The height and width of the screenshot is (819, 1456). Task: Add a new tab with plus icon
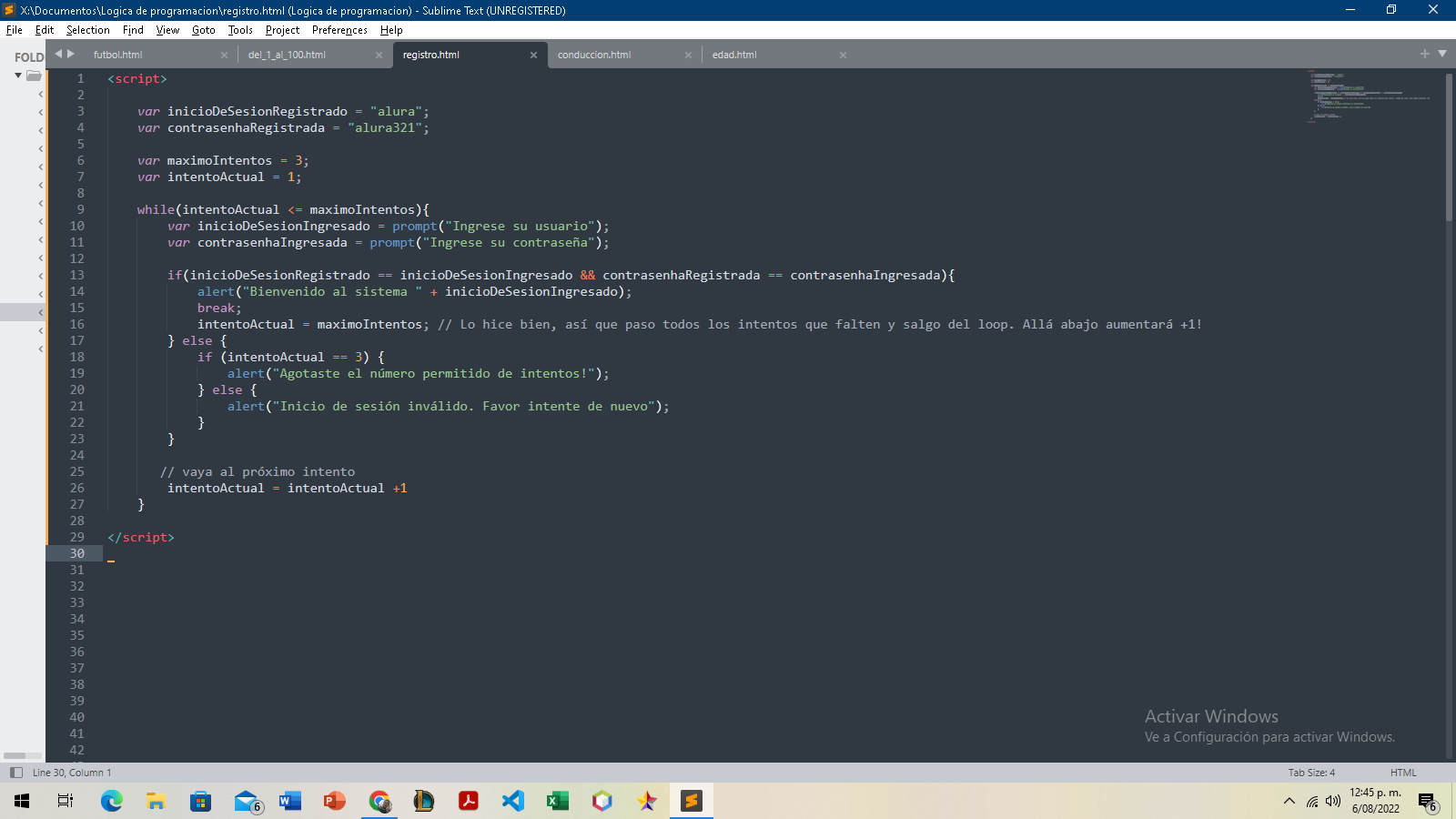tap(1425, 54)
